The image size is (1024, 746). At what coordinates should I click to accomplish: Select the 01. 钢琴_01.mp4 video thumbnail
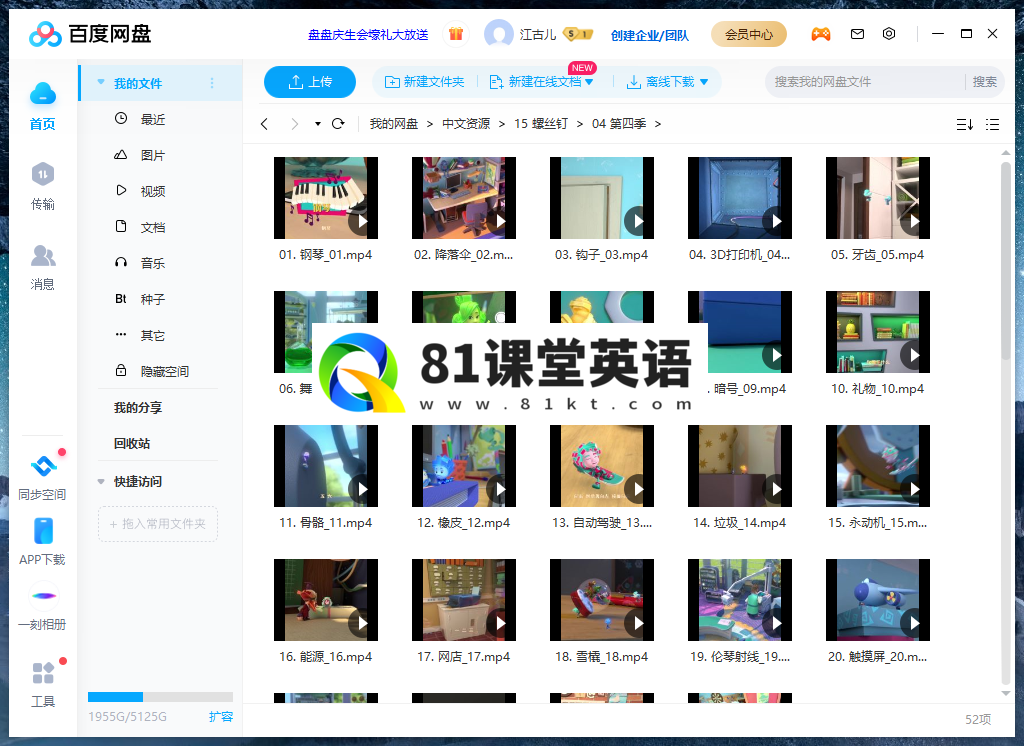tap(326, 198)
